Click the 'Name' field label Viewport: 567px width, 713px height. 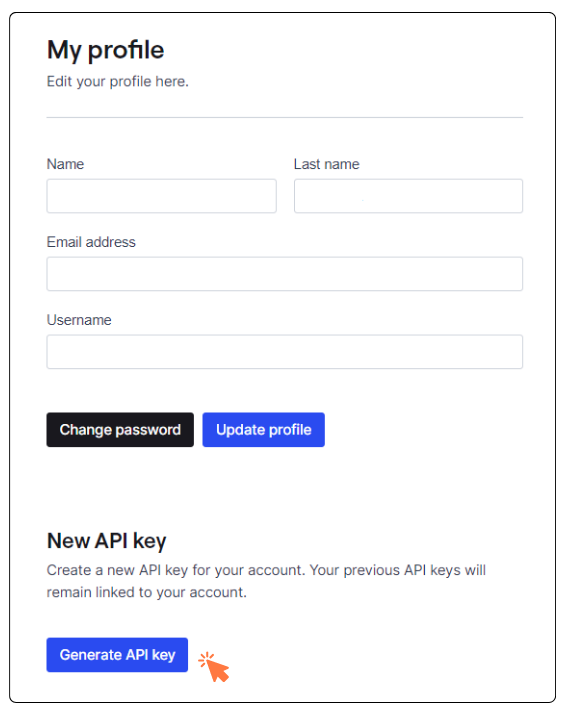[65, 164]
